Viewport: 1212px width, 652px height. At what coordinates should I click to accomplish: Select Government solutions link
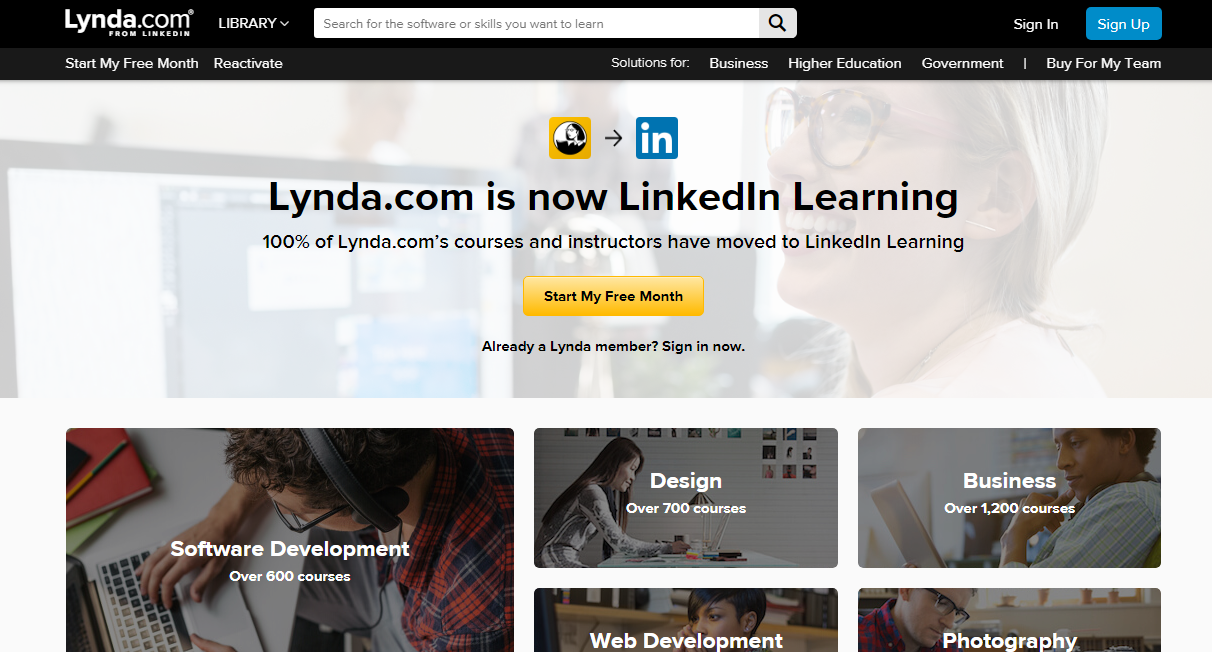click(963, 63)
